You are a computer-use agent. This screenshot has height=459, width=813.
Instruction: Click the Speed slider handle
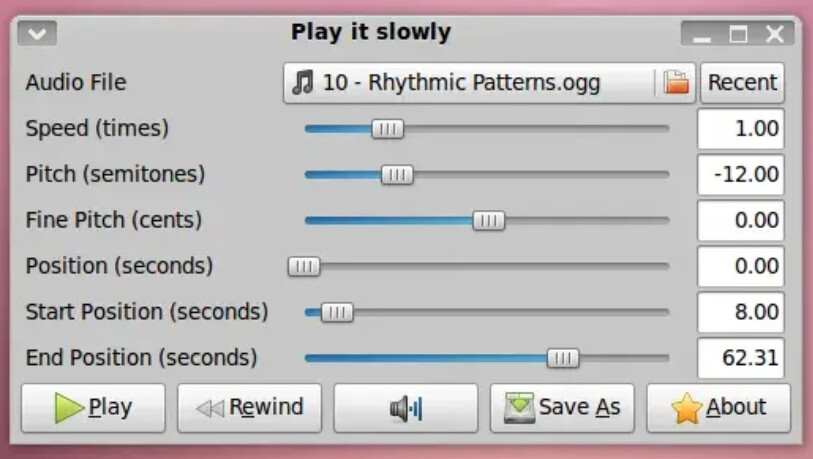[x=388, y=129]
